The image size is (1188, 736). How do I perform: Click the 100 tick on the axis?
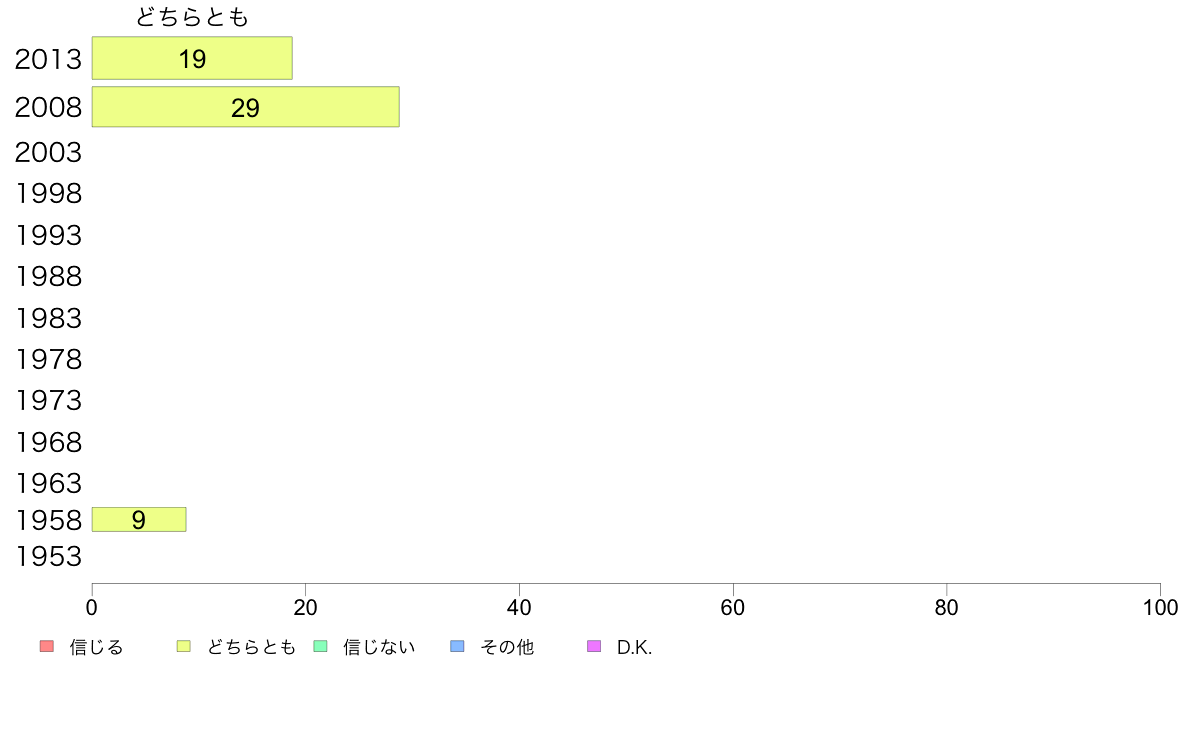pyautogui.click(x=1160, y=607)
